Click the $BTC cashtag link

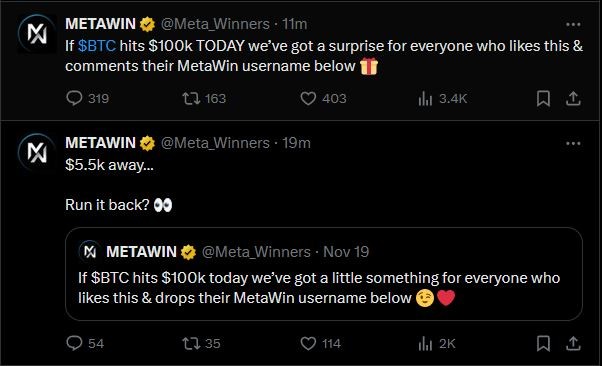97,46
